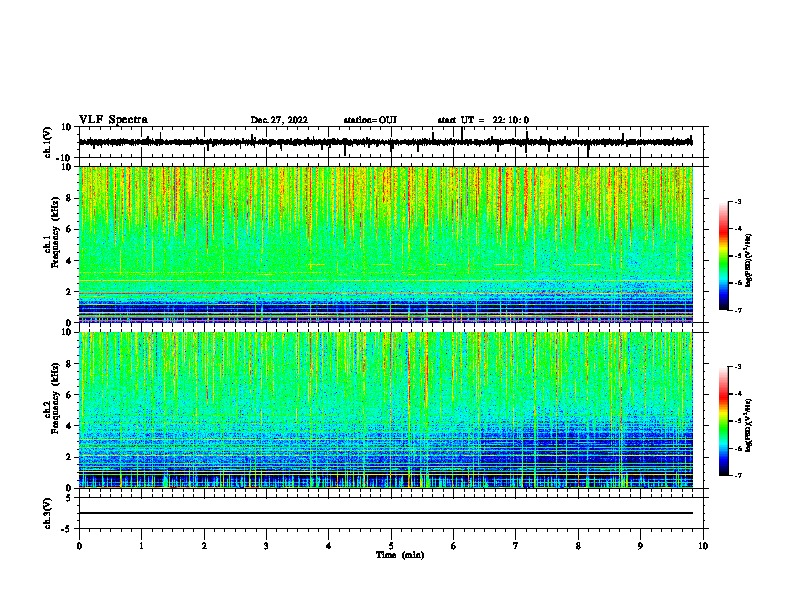Click the date 'Dec. 27, 2022'
This screenshot has width=792, height=612.
(x=279, y=120)
